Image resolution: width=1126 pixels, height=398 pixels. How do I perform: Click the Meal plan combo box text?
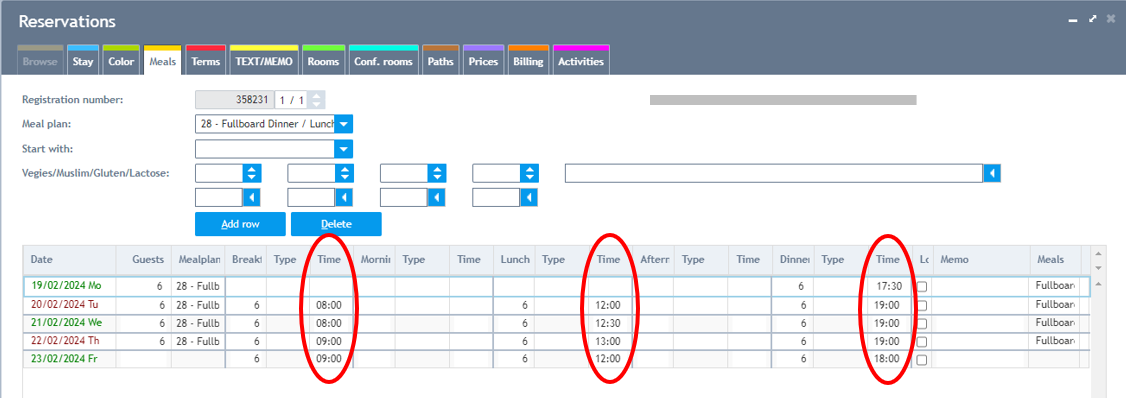[265, 124]
